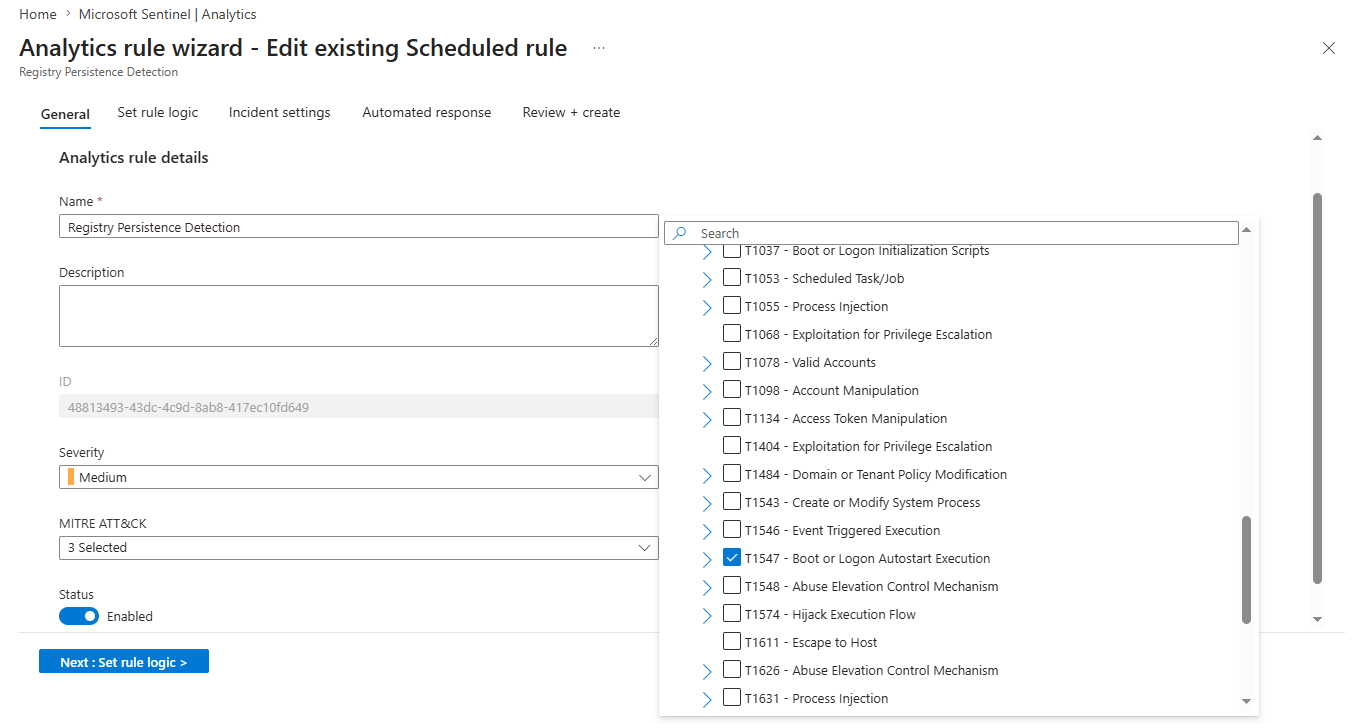Uncheck T1547 Boot or Logon Autostart Execution
This screenshot has width=1365, height=724.
732,558
